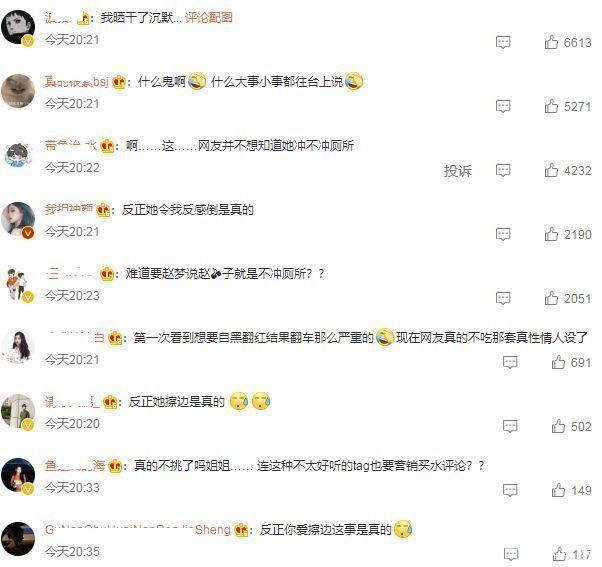Reply to the comment with 5271 likes

503,106
